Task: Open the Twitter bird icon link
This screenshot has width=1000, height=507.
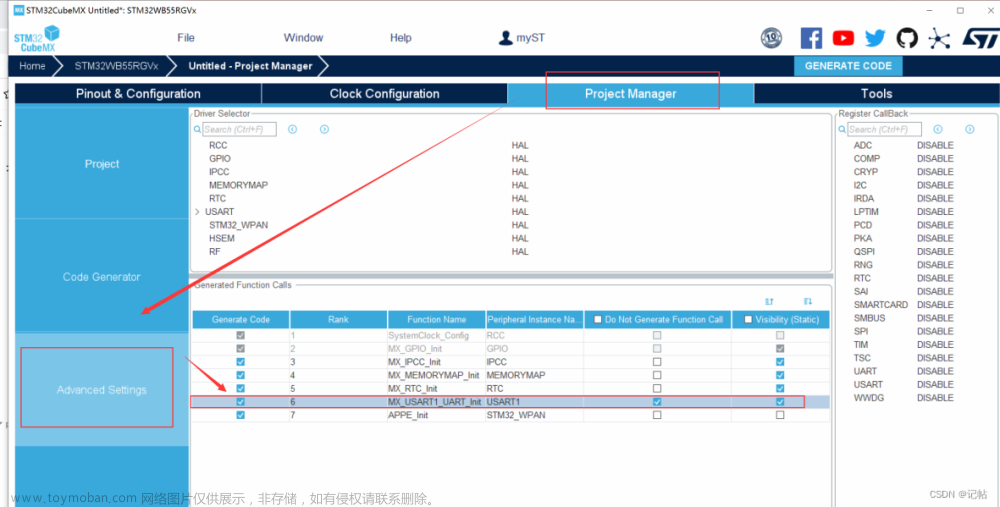Action: coord(875,38)
